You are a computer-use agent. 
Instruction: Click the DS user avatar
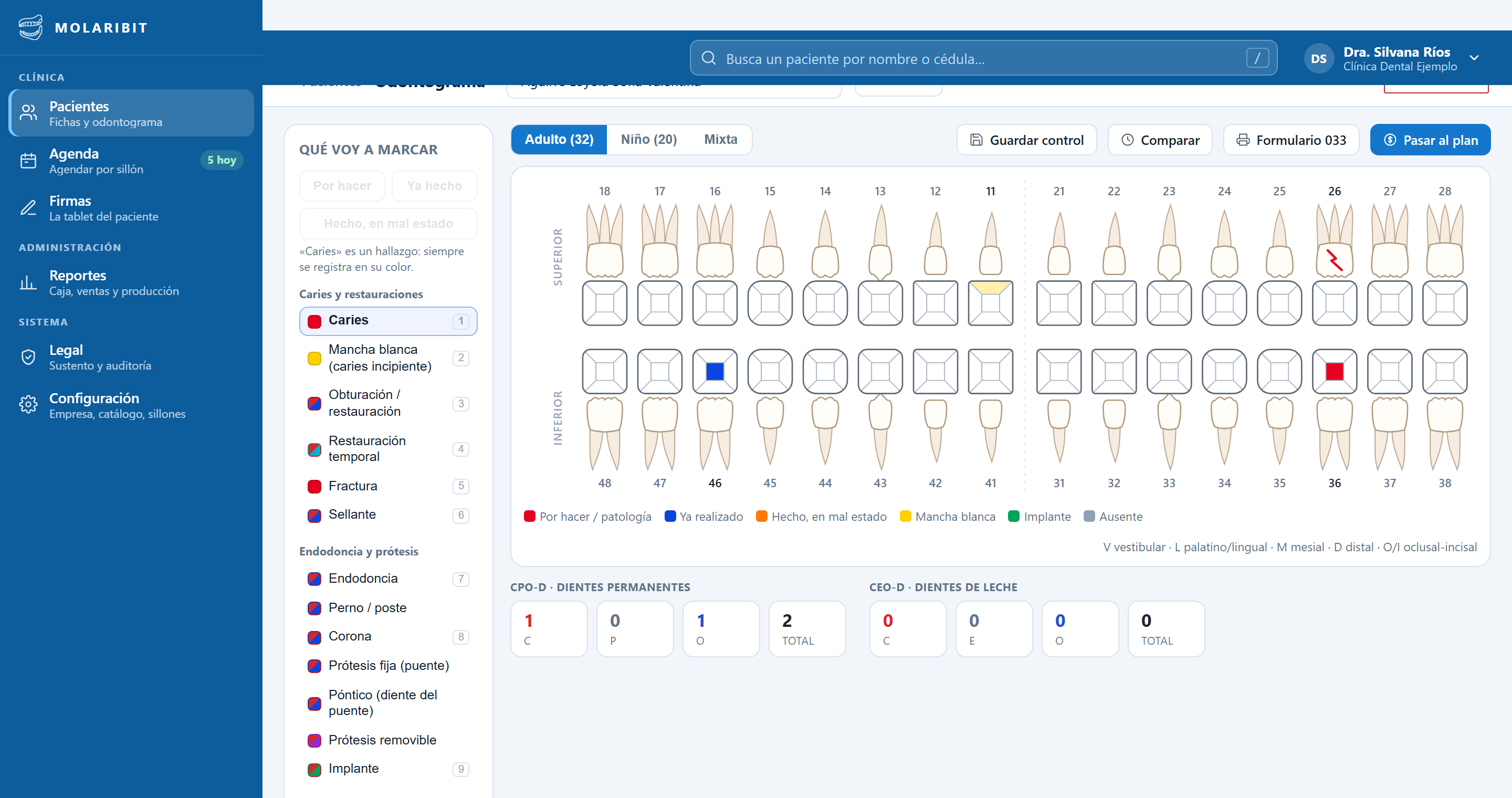[1318, 58]
